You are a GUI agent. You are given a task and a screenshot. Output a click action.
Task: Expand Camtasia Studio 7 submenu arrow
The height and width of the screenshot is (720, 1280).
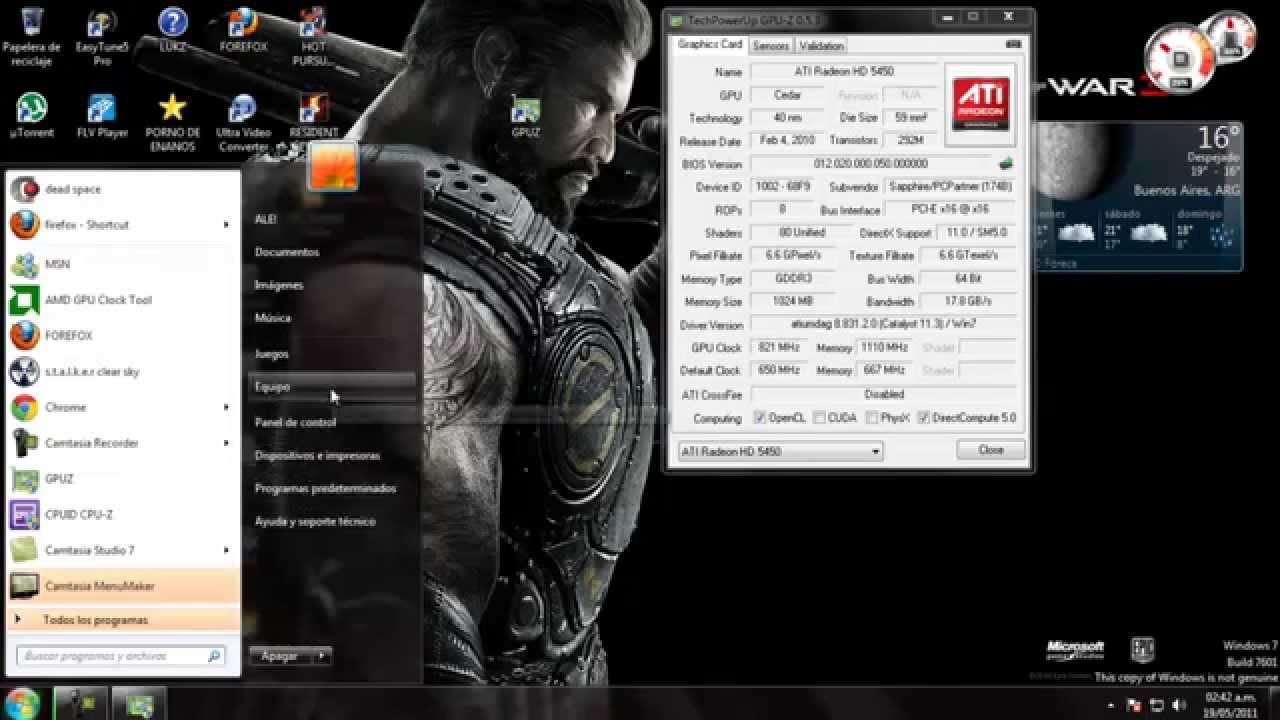pyautogui.click(x=226, y=550)
